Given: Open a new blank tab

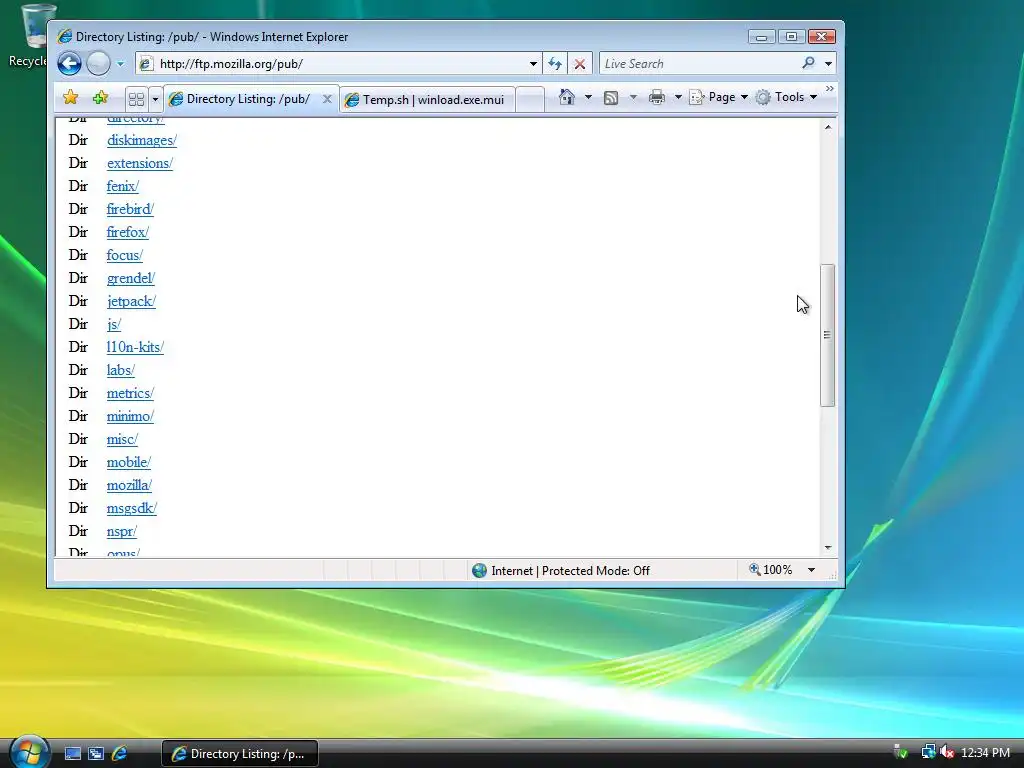Looking at the screenshot, I should pyautogui.click(x=530, y=99).
